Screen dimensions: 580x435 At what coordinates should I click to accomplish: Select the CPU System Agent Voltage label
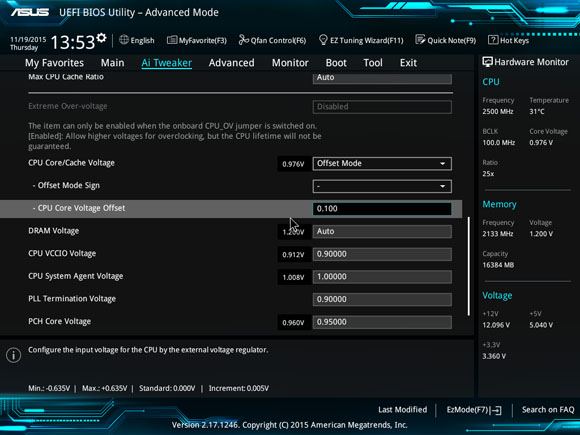(76, 276)
